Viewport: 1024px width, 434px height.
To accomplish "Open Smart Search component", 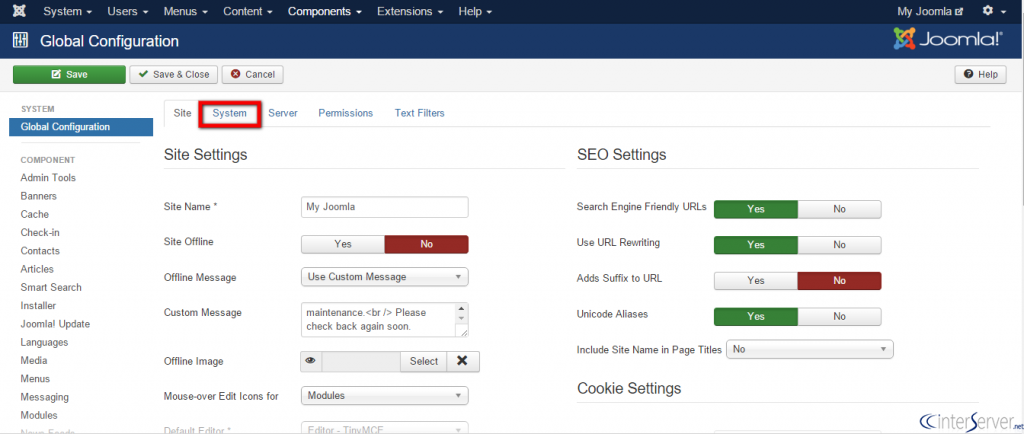I will pyautogui.click(x=51, y=287).
